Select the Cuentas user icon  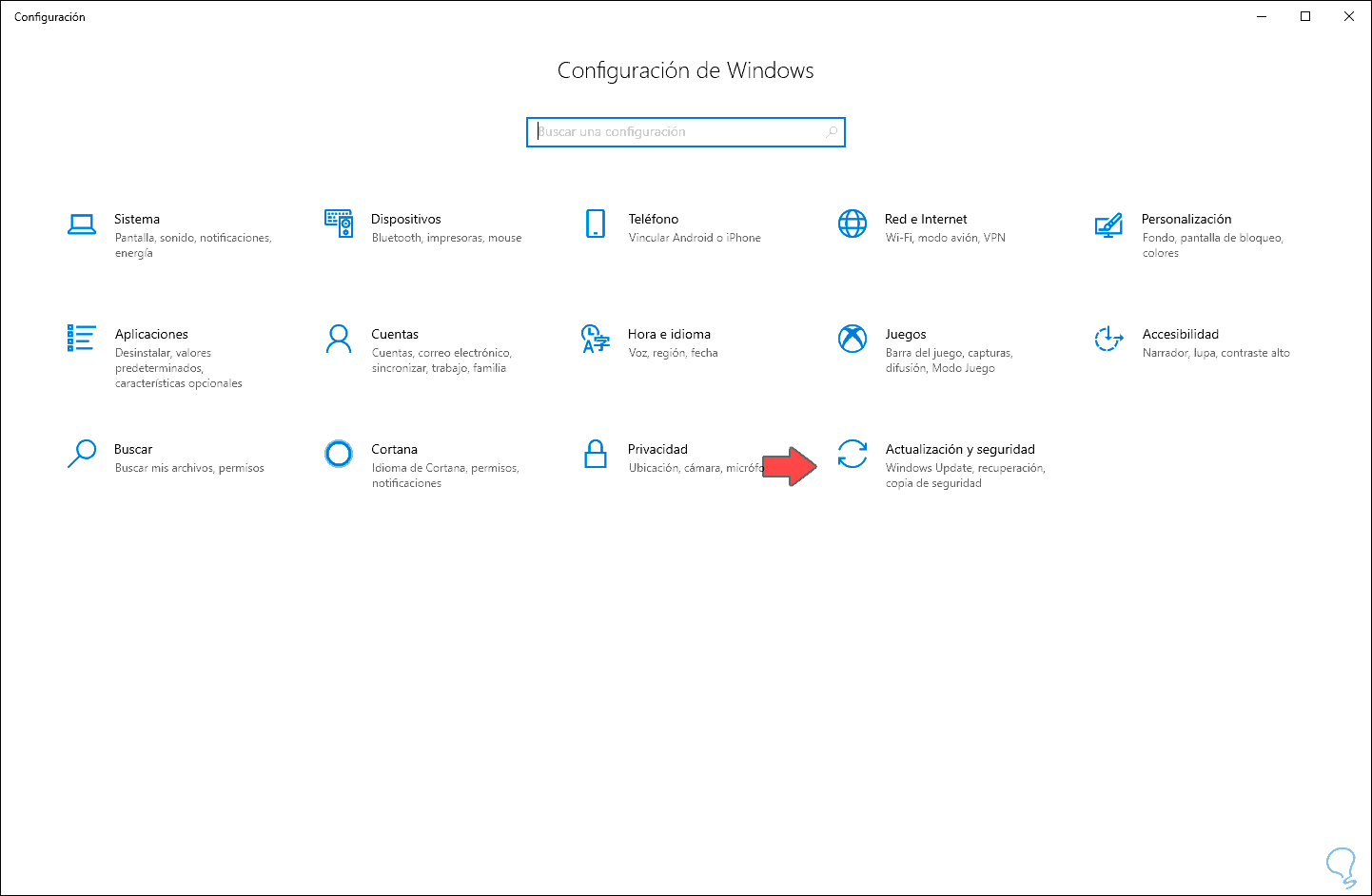pyautogui.click(x=339, y=340)
